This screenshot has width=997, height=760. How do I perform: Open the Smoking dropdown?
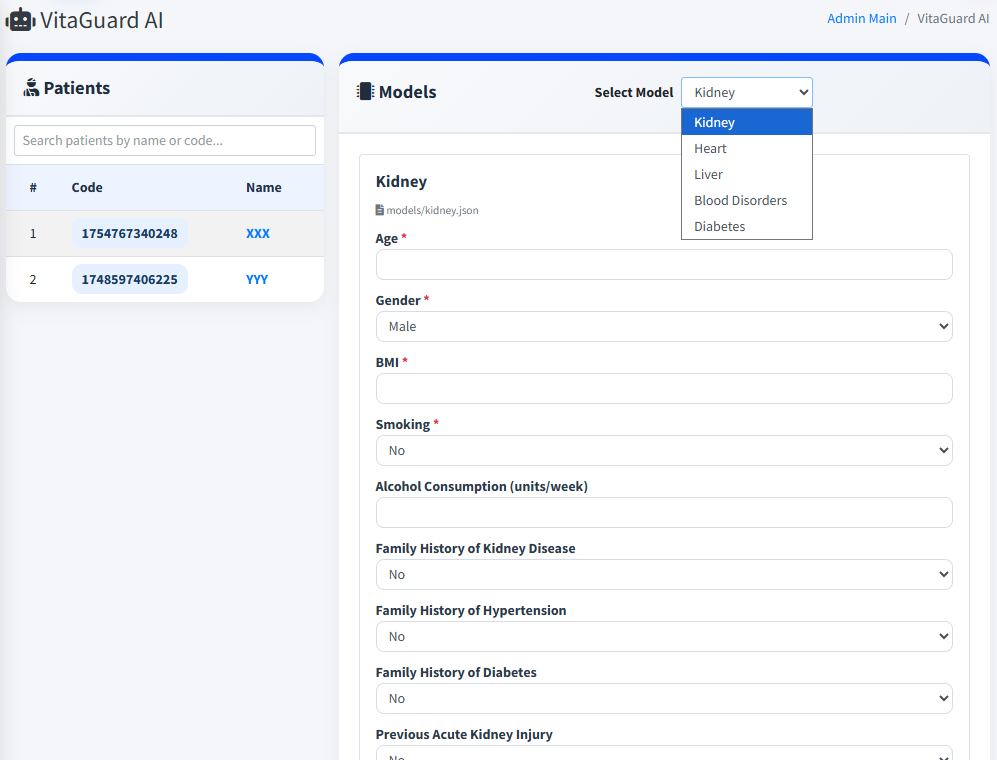click(663, 450)
